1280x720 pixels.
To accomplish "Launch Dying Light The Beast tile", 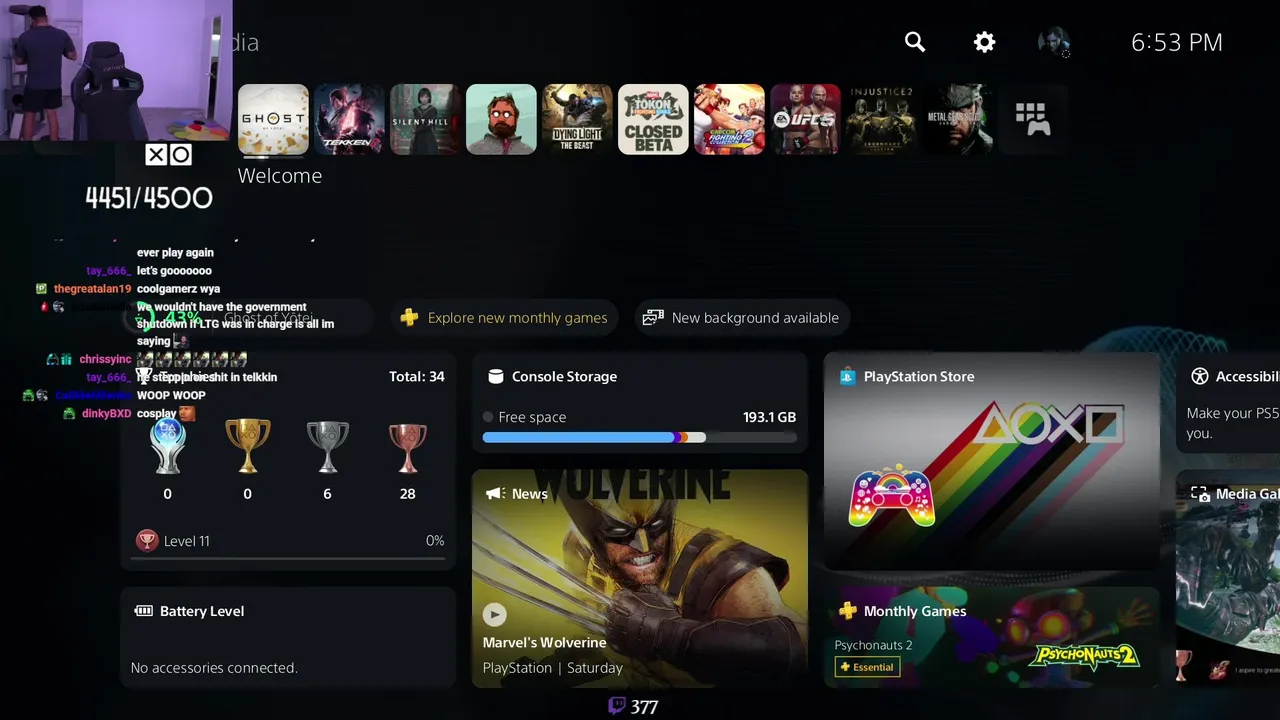I will pyautogui.click(x=577, y=119).
